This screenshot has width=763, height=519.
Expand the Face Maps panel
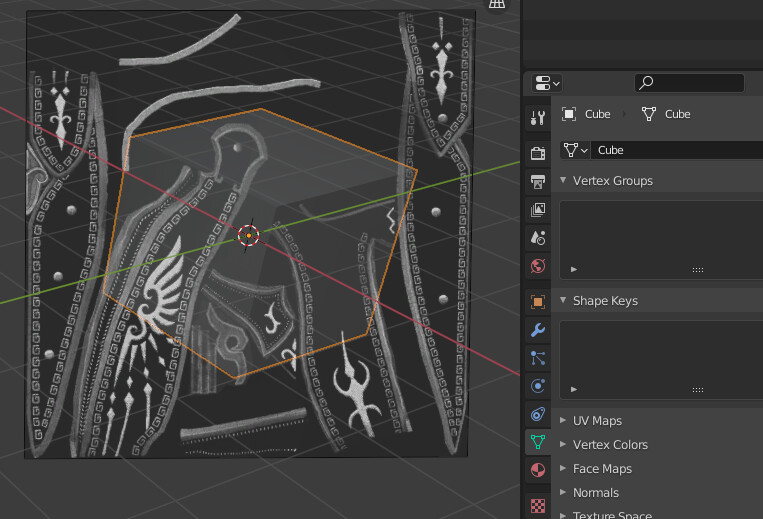point(563,468)
